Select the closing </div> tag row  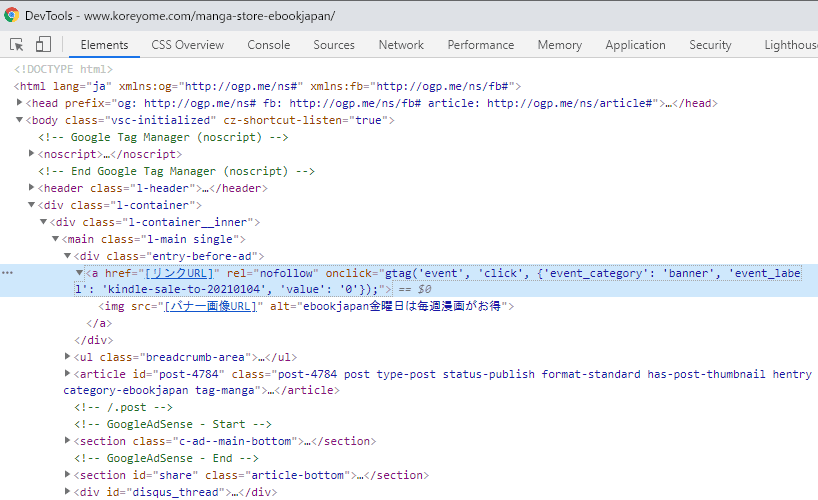click(94, 340)
